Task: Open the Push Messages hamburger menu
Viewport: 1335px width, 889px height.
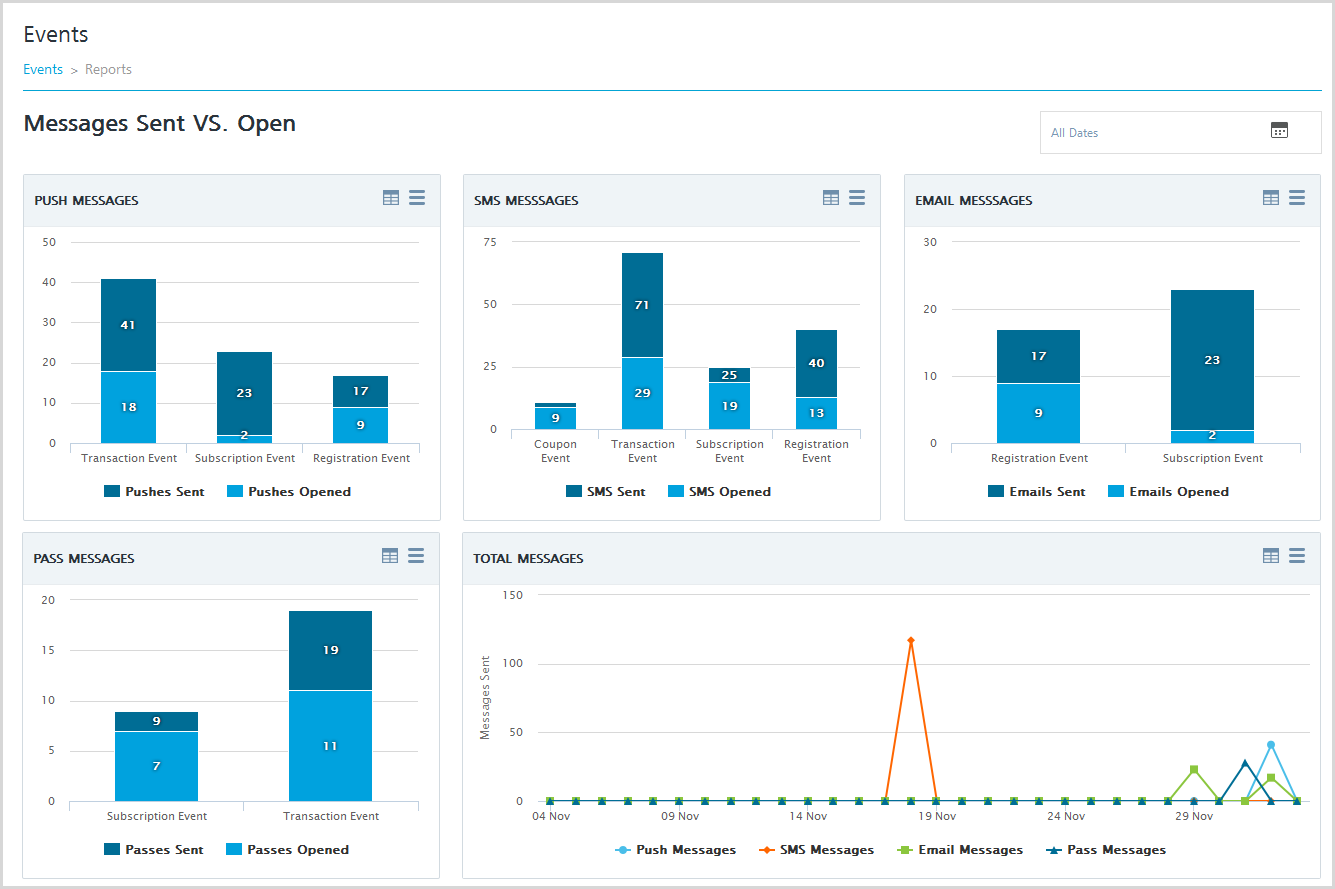Action: pos(417,198)
